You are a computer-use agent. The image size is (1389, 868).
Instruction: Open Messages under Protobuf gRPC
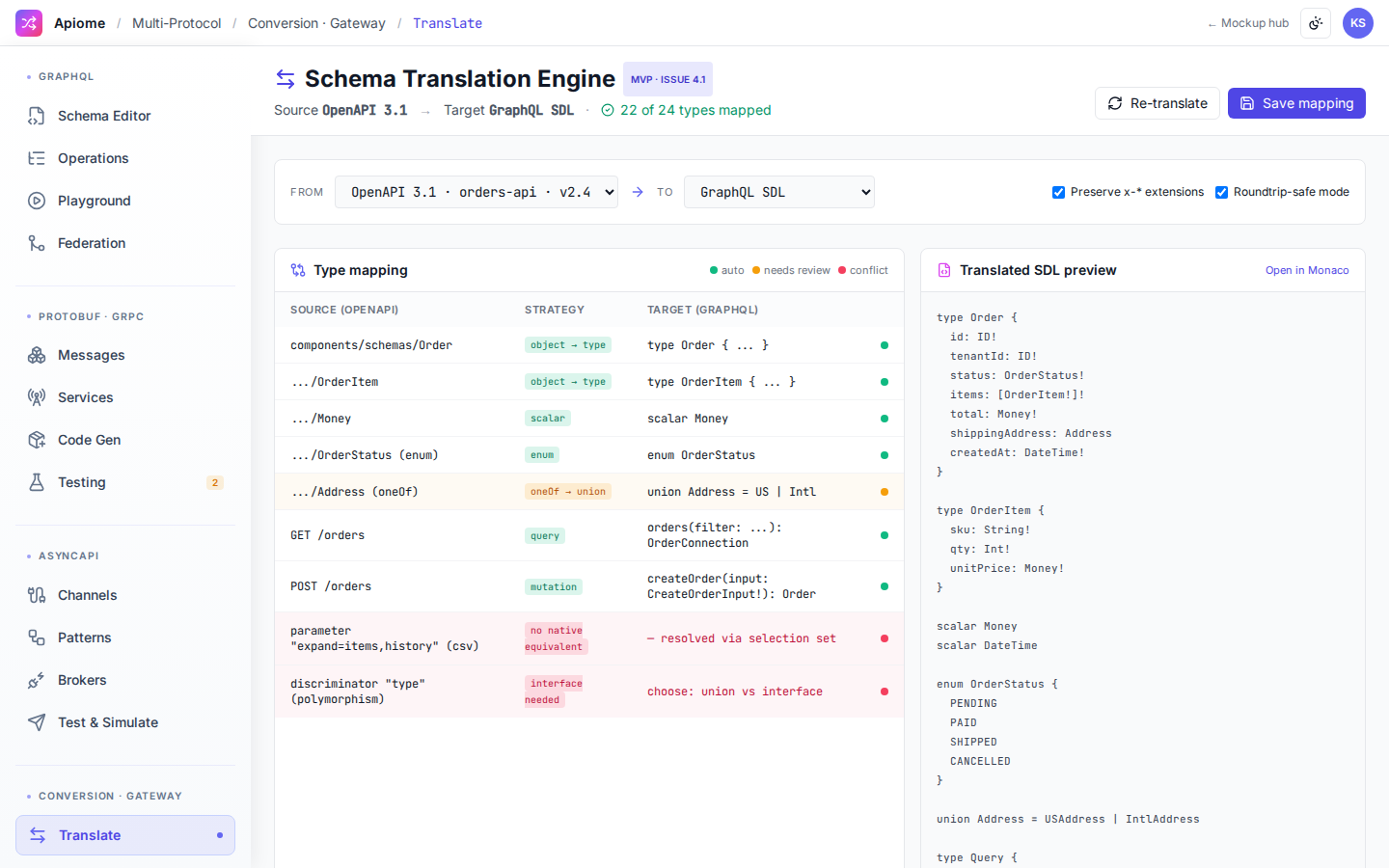(125, 355)
